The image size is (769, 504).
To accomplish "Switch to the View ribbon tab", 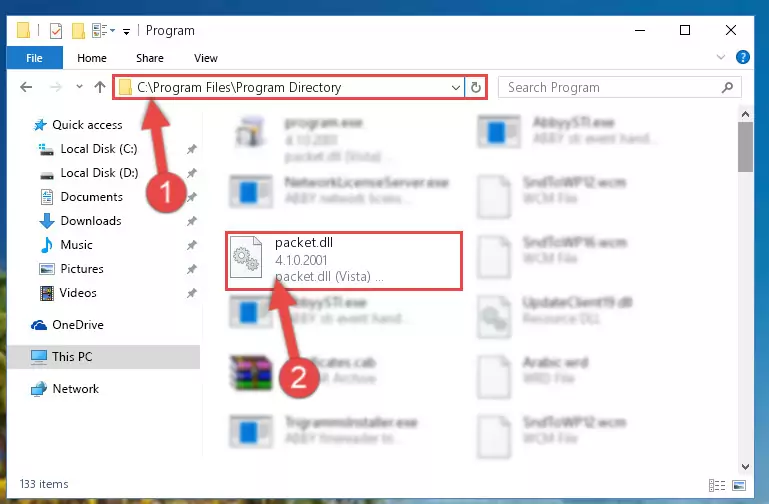I will click(x=205, y=58).
